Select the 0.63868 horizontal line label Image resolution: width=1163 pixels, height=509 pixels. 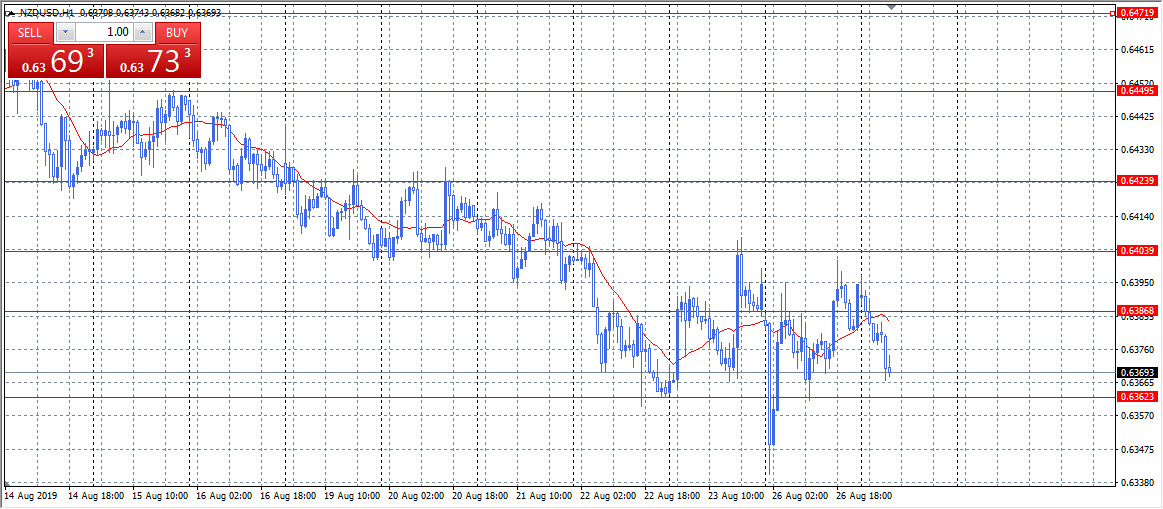[x=1136, y=311]
